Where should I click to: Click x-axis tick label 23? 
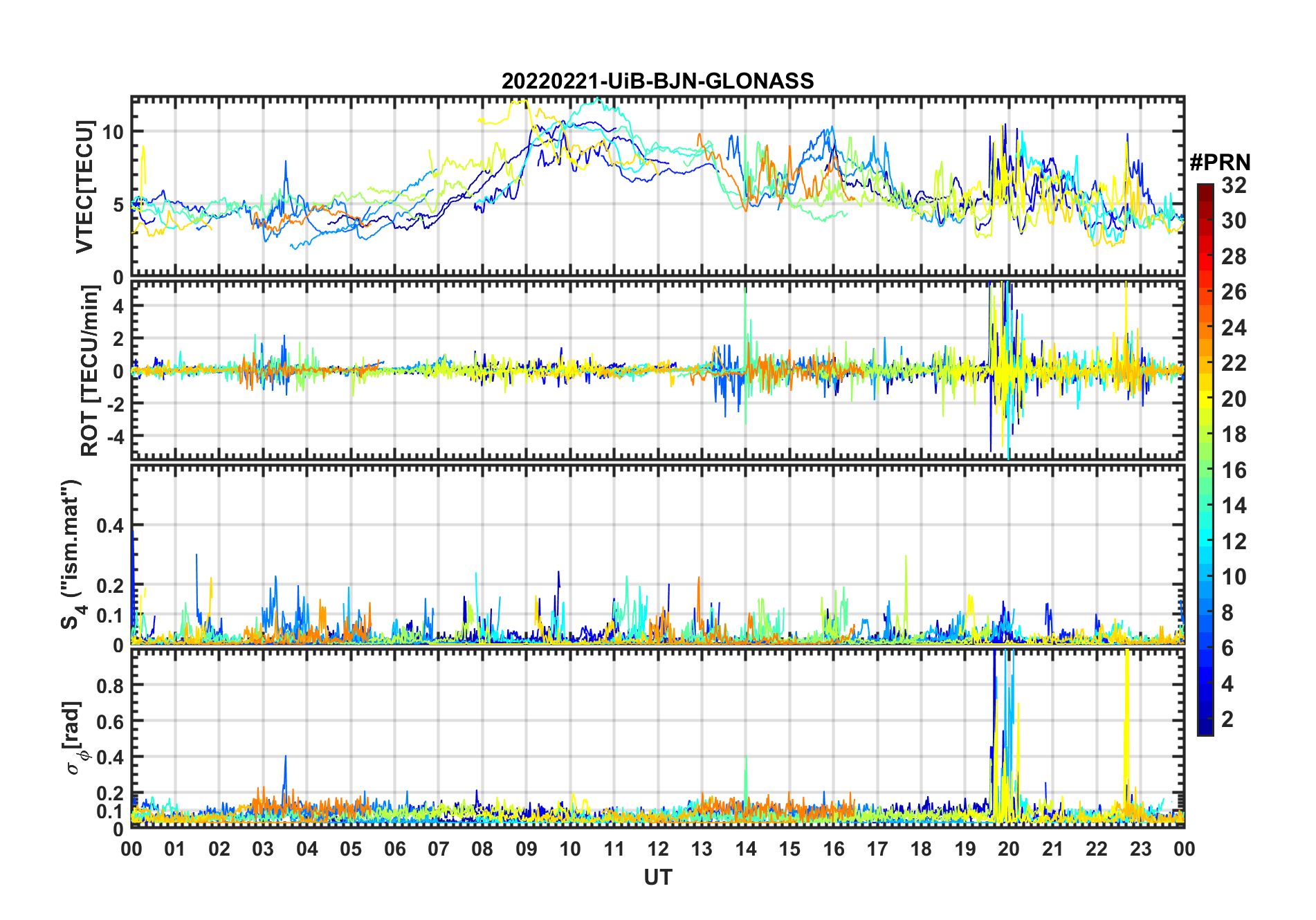click(x=1141, y=849)
